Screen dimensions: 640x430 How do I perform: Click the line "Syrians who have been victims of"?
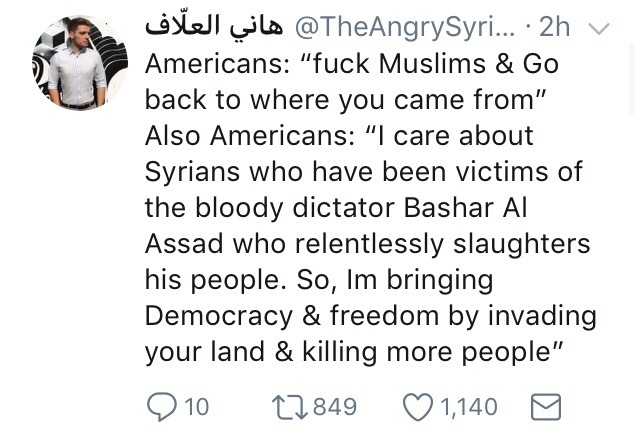pos(363,171)
